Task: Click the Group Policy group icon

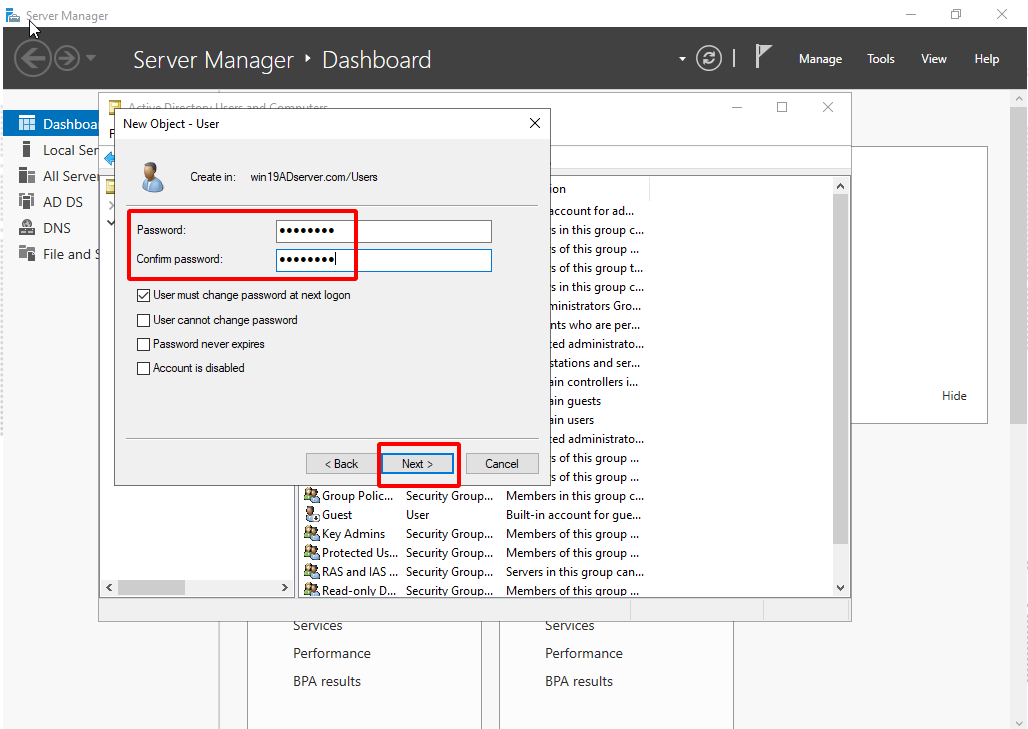Action: tap(312, 496)
